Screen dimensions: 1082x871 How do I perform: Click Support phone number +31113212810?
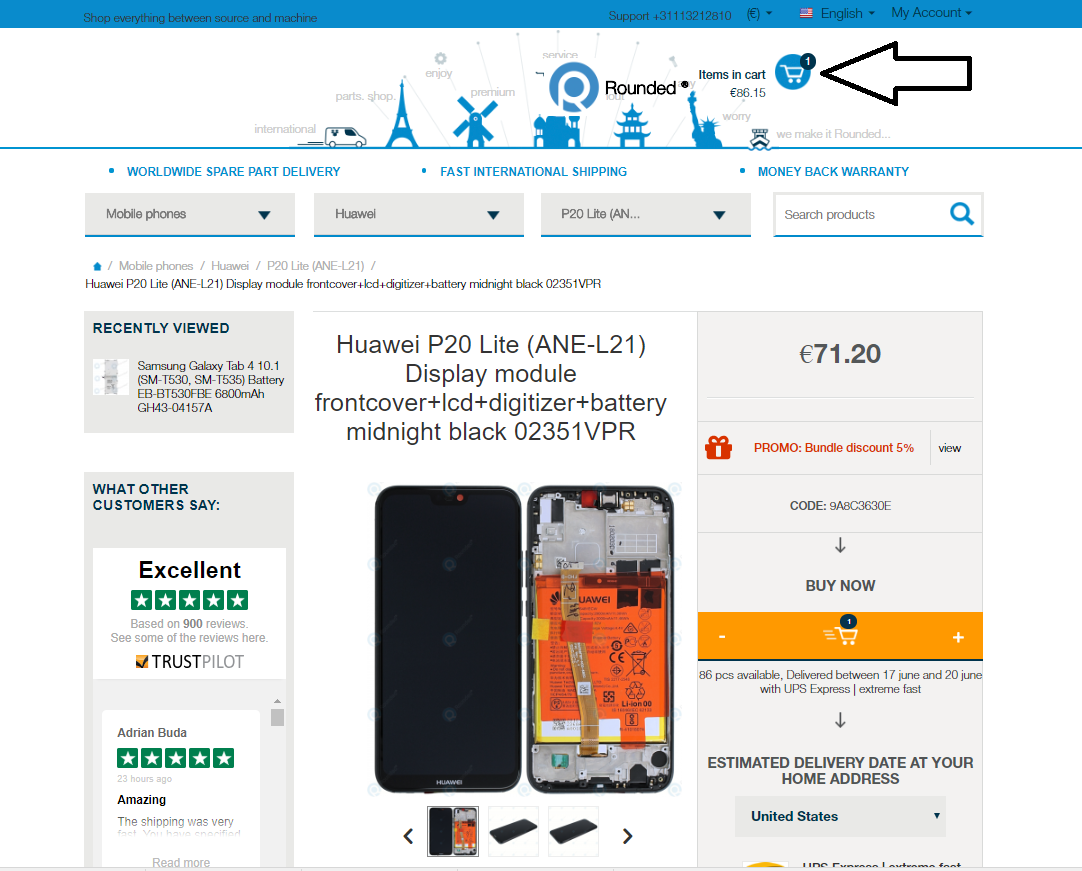692,16
